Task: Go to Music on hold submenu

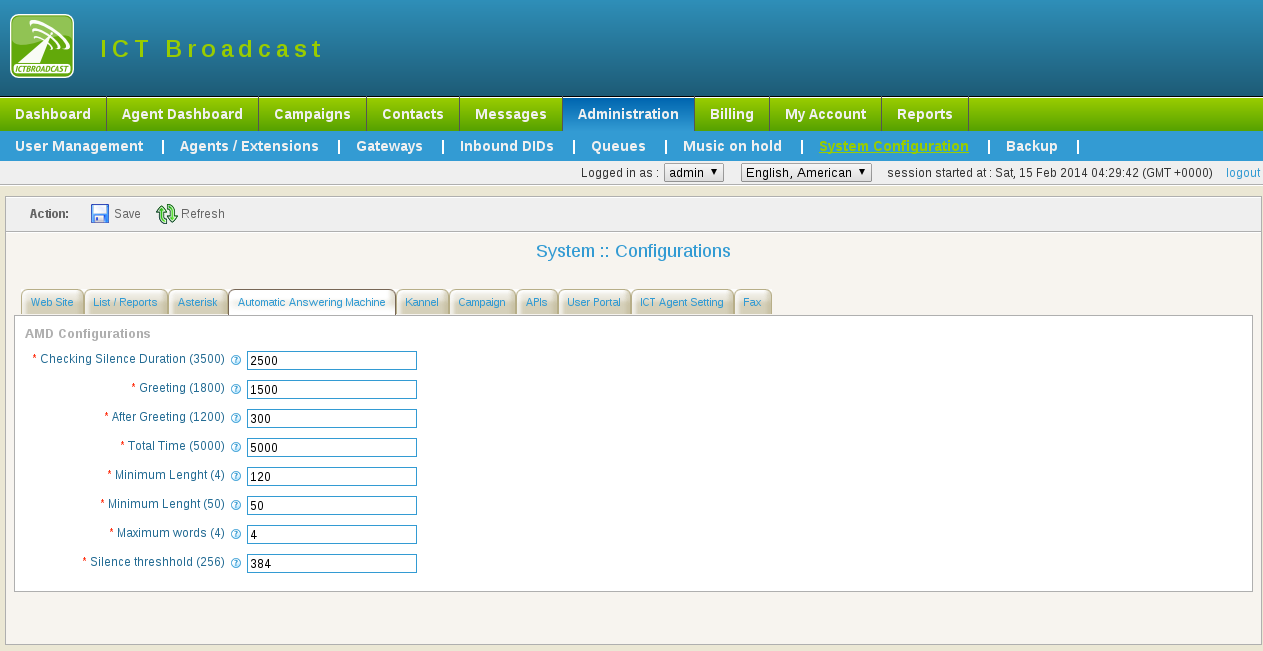Action: tap(732, 146)
